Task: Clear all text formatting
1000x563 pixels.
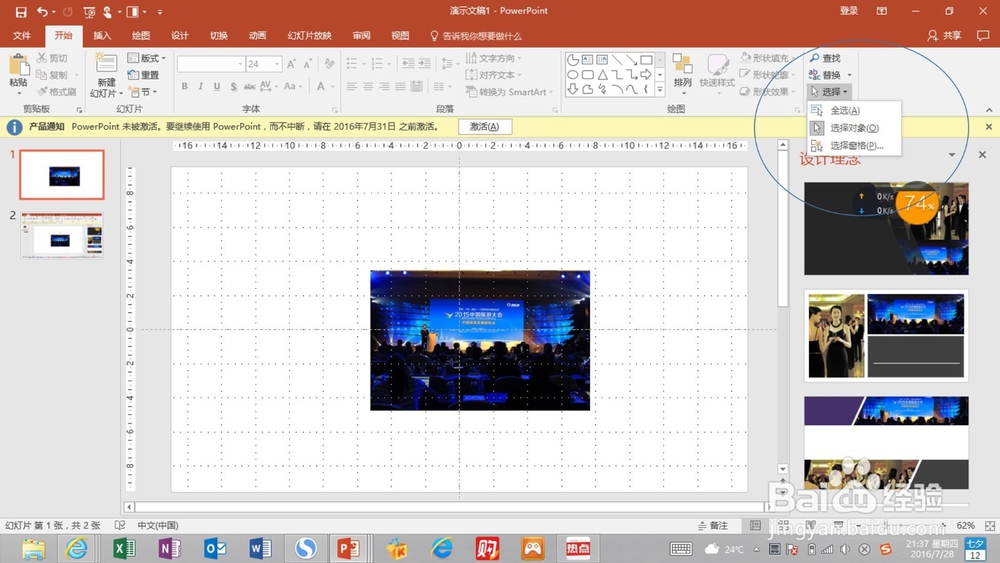Action: click(329, 64)
